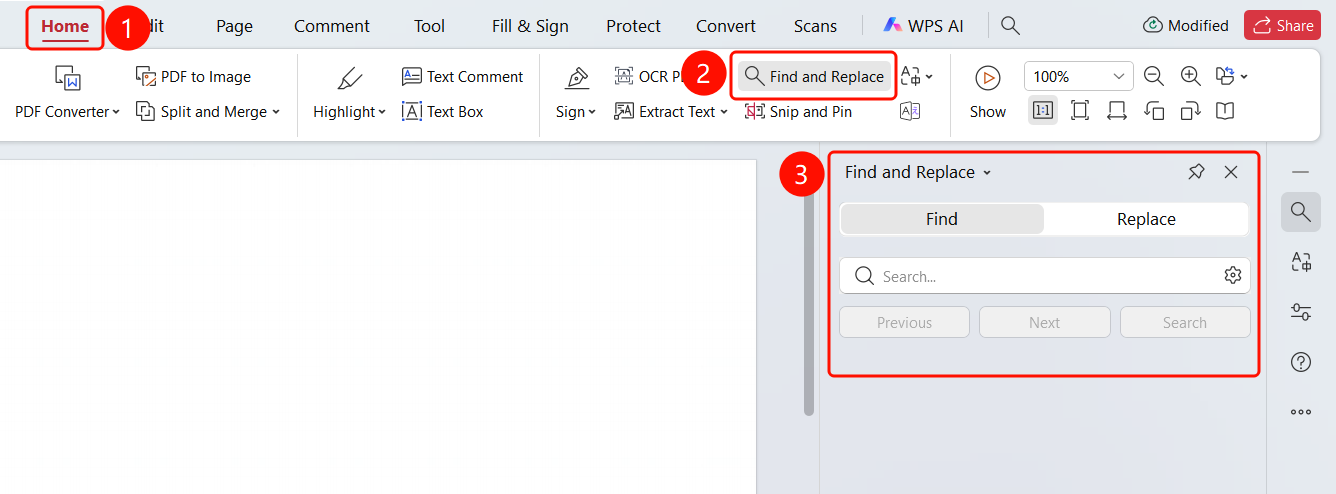Rotate page clockwise
Image resolution: width=1336 pixels, height=494 pixels.
1190,110
